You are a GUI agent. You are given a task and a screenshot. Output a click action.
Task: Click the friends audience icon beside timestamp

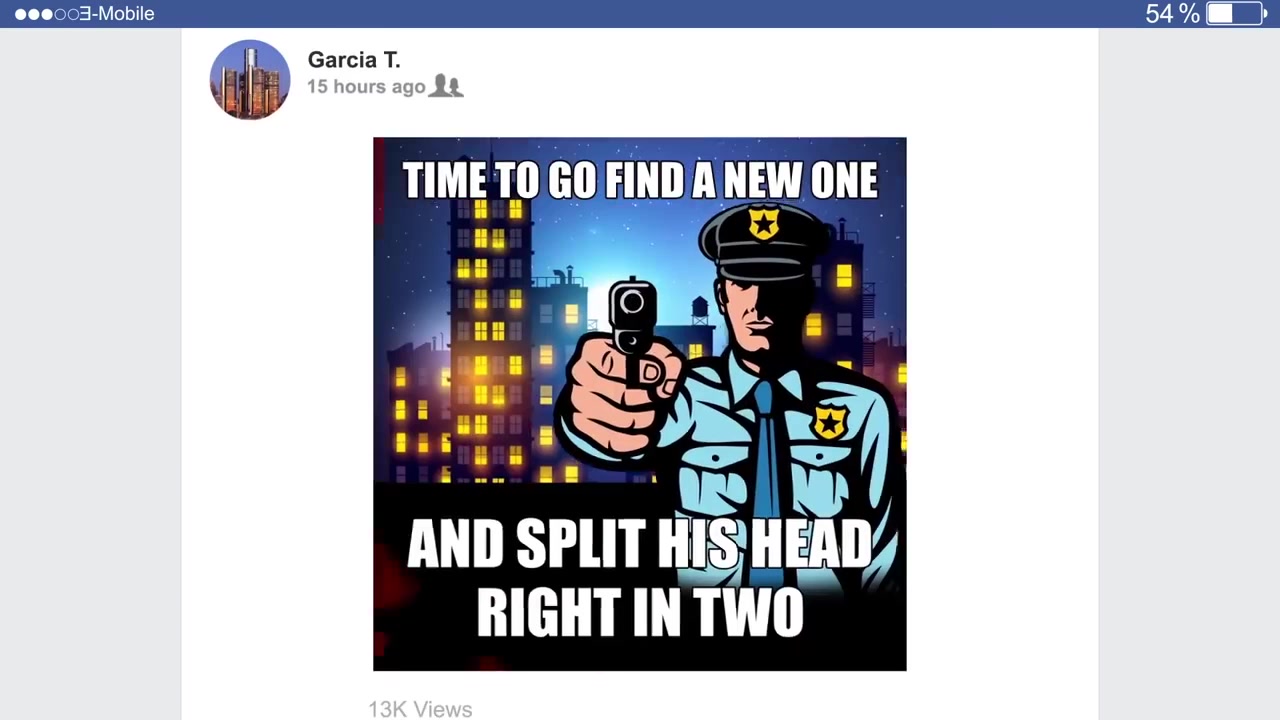point(446,87)
